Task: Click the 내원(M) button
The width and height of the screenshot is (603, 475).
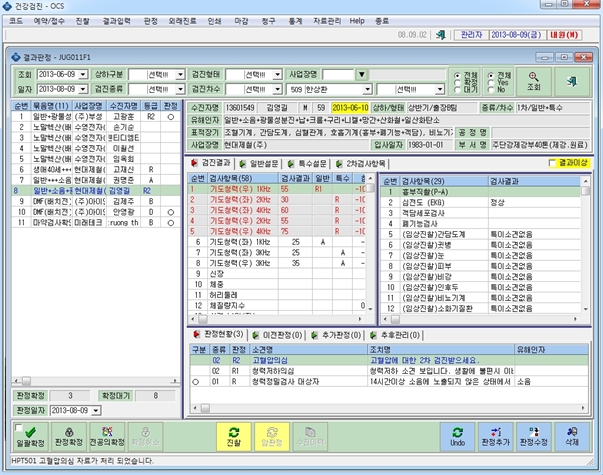Action: coord(564,35)
